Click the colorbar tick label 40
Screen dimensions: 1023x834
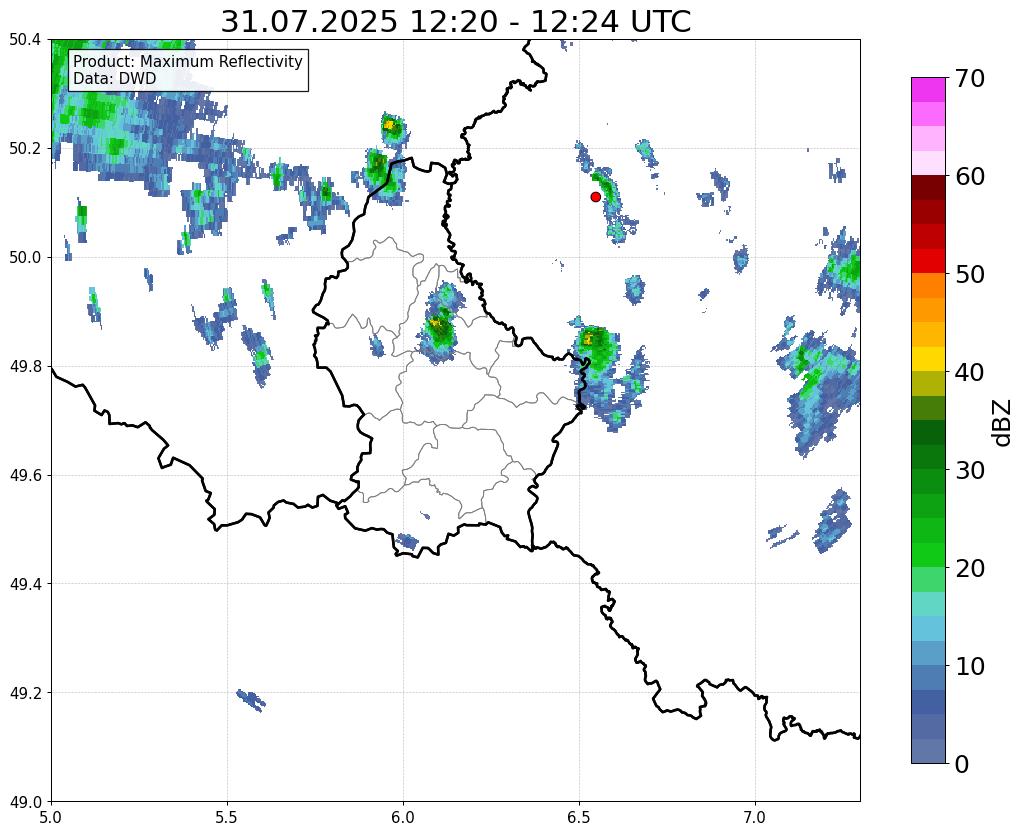(x=969, y=372)
